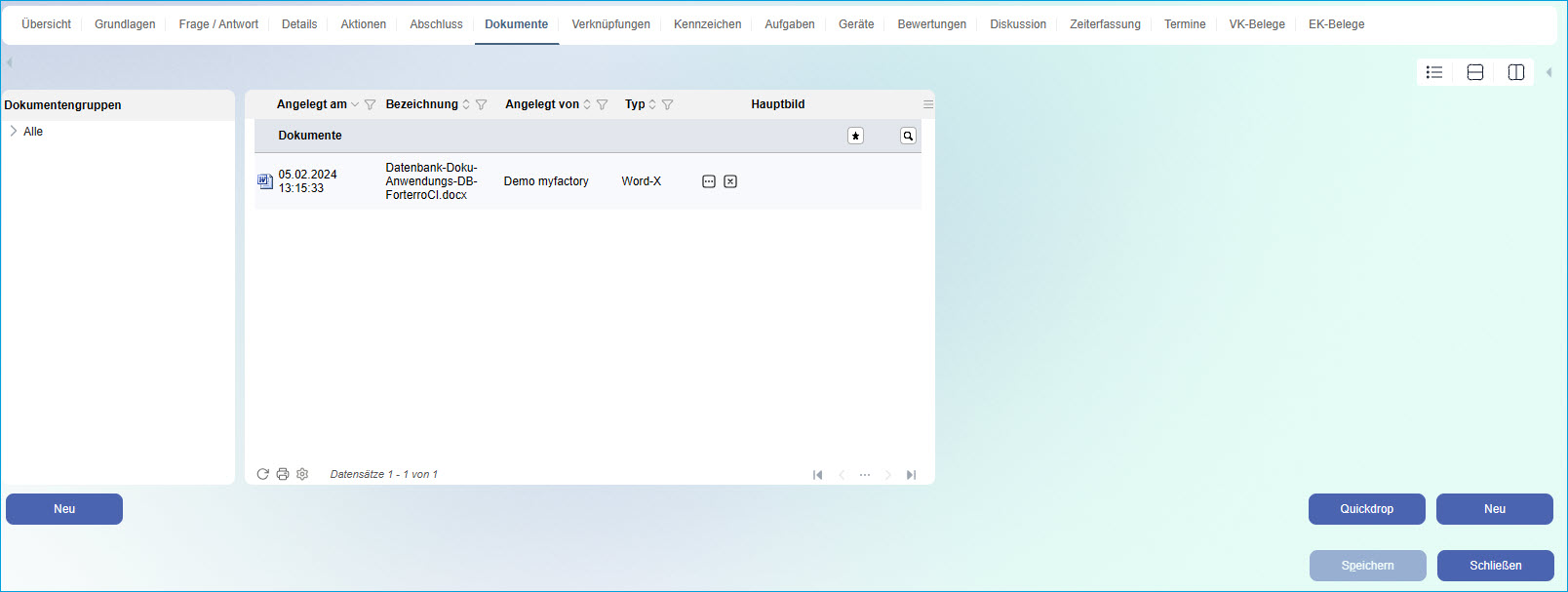Image resolution: width=1568 pixels, height=592 pixels.
Task: Open filter for Angelegt am column
Action: point(370,104)
